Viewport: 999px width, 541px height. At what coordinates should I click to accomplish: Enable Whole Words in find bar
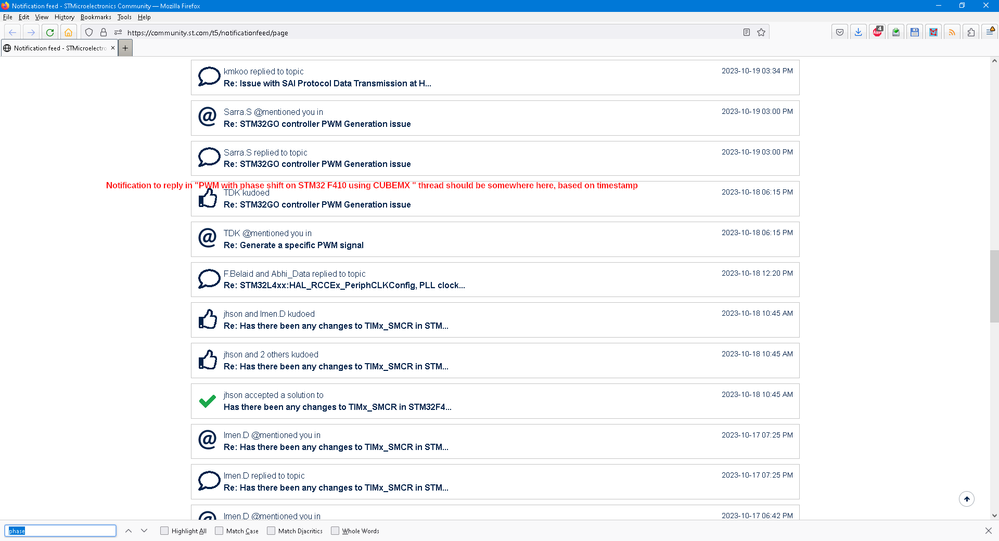coord(355,531)
